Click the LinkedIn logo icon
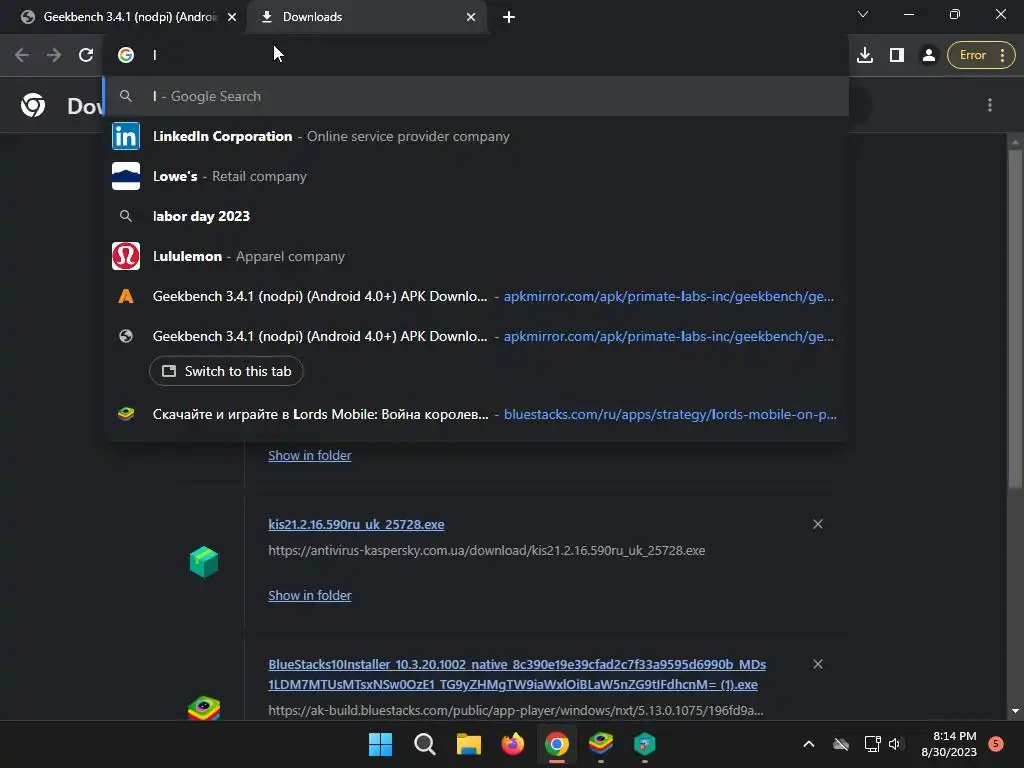Viewport: 1024px width, 768px height. coord(126,136)
